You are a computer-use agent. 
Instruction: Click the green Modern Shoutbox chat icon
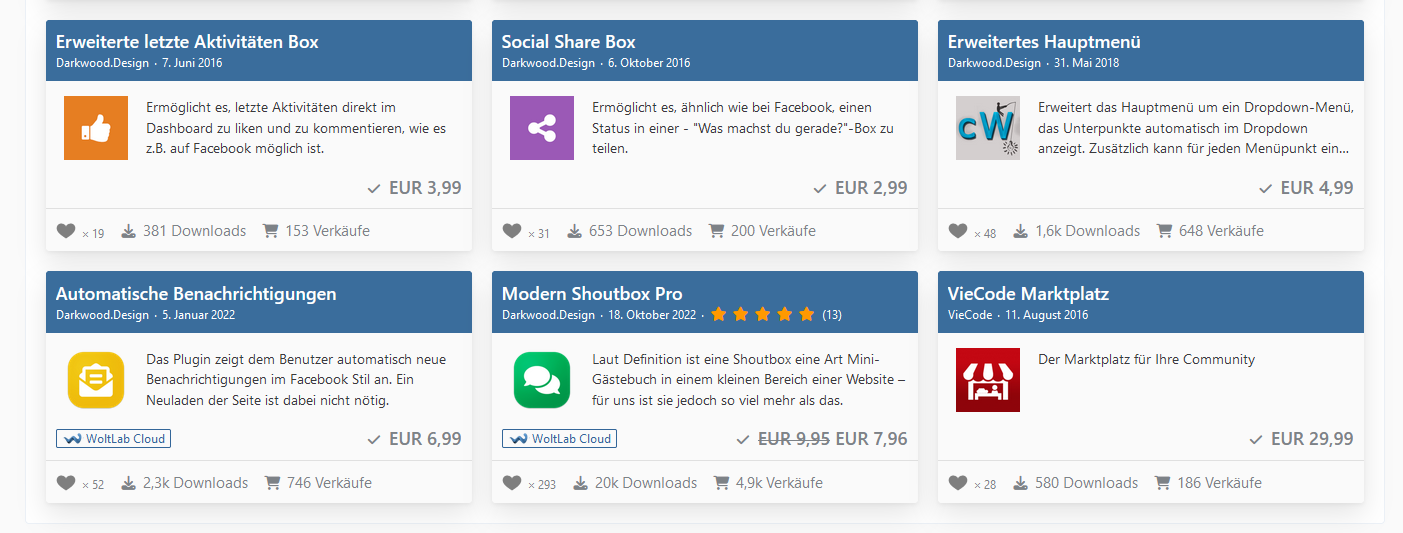542,380
